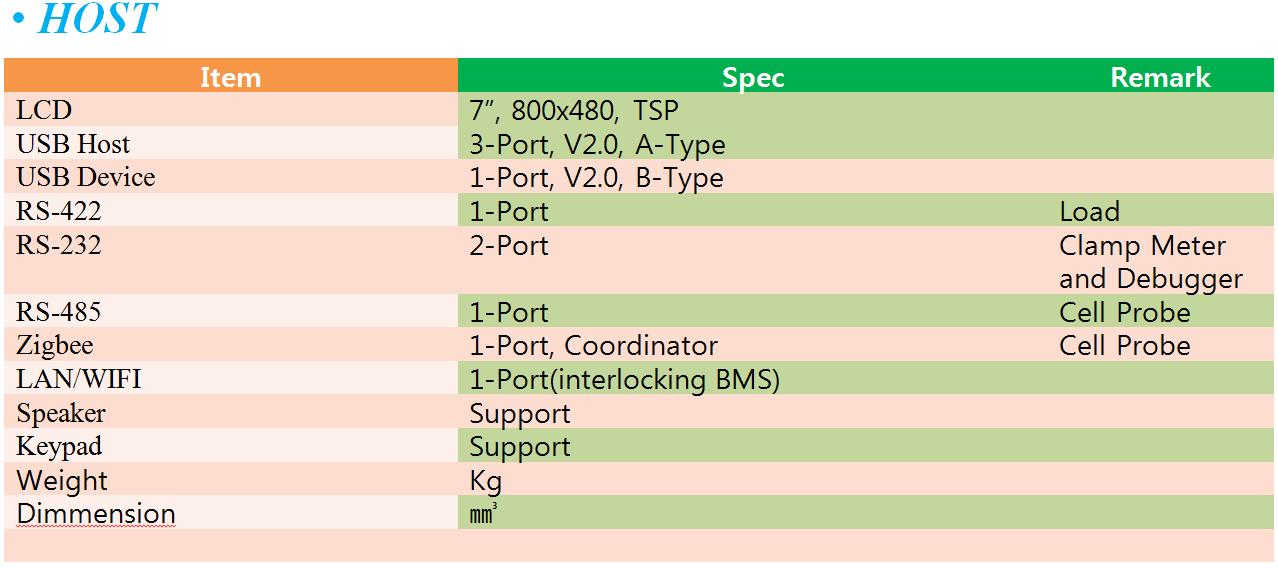Select the Clamp Meter and Debugger remark
The width and height of the screenshot is (1278, 568).
(1151, 261)
